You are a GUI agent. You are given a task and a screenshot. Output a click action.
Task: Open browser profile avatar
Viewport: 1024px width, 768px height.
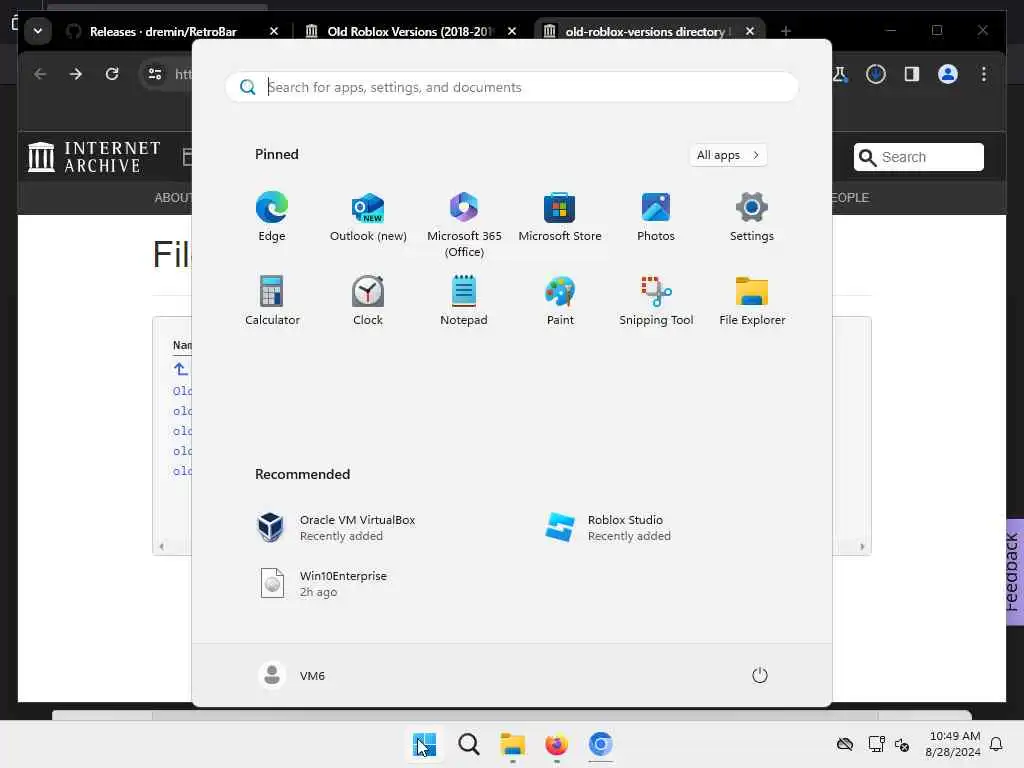tap(948, 74)
